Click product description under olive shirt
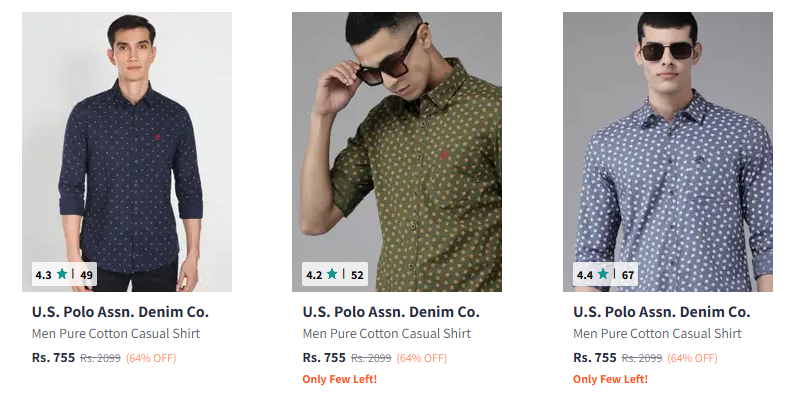Viewport: 794px width, 406px height. 387,334
